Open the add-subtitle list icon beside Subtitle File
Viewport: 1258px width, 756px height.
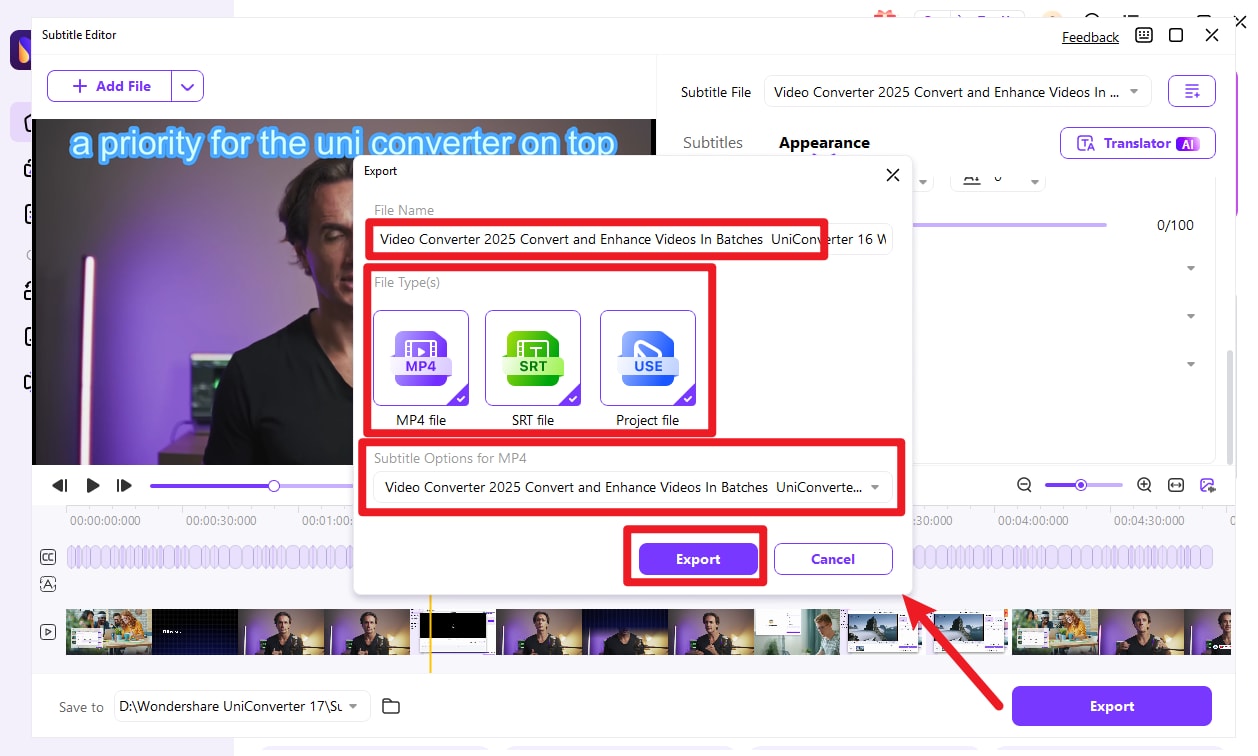(1191, 90)
